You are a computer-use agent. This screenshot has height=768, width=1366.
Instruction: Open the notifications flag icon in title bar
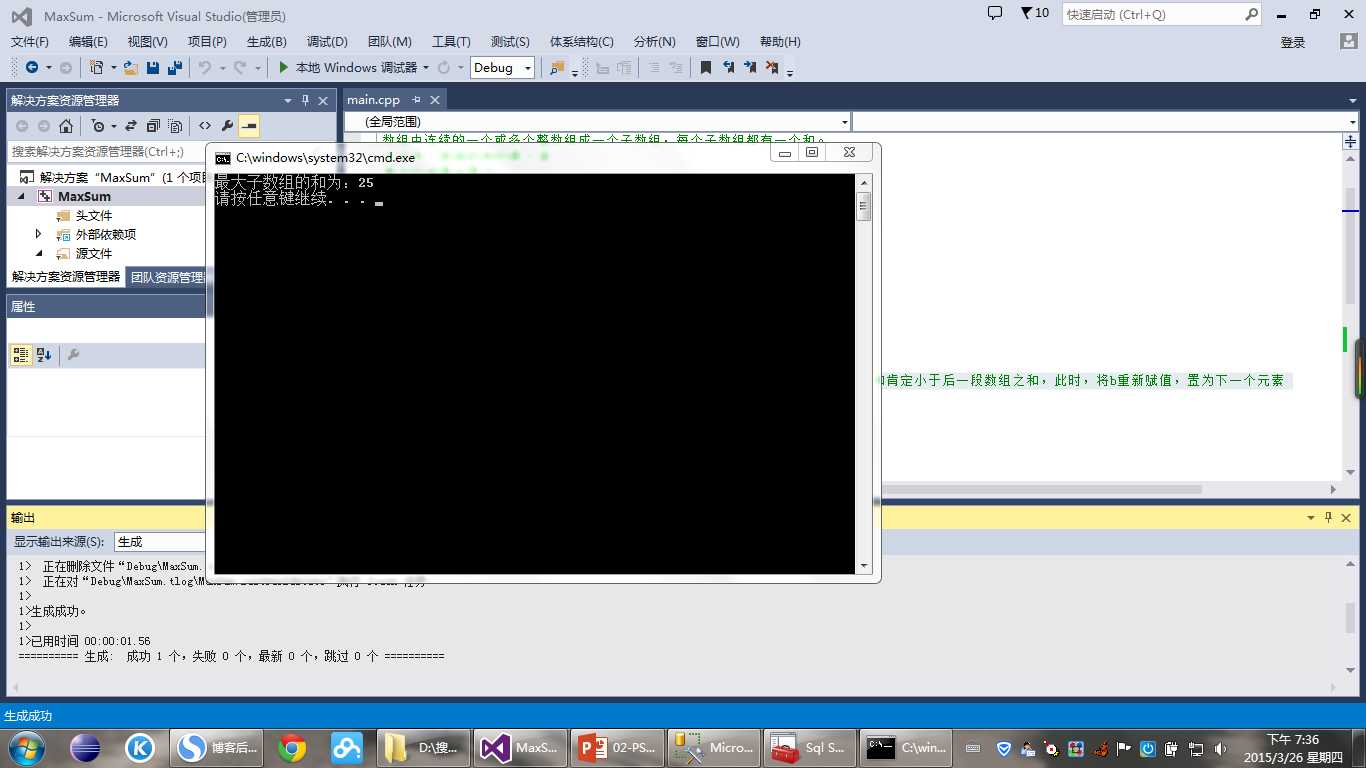(1026, 13)
